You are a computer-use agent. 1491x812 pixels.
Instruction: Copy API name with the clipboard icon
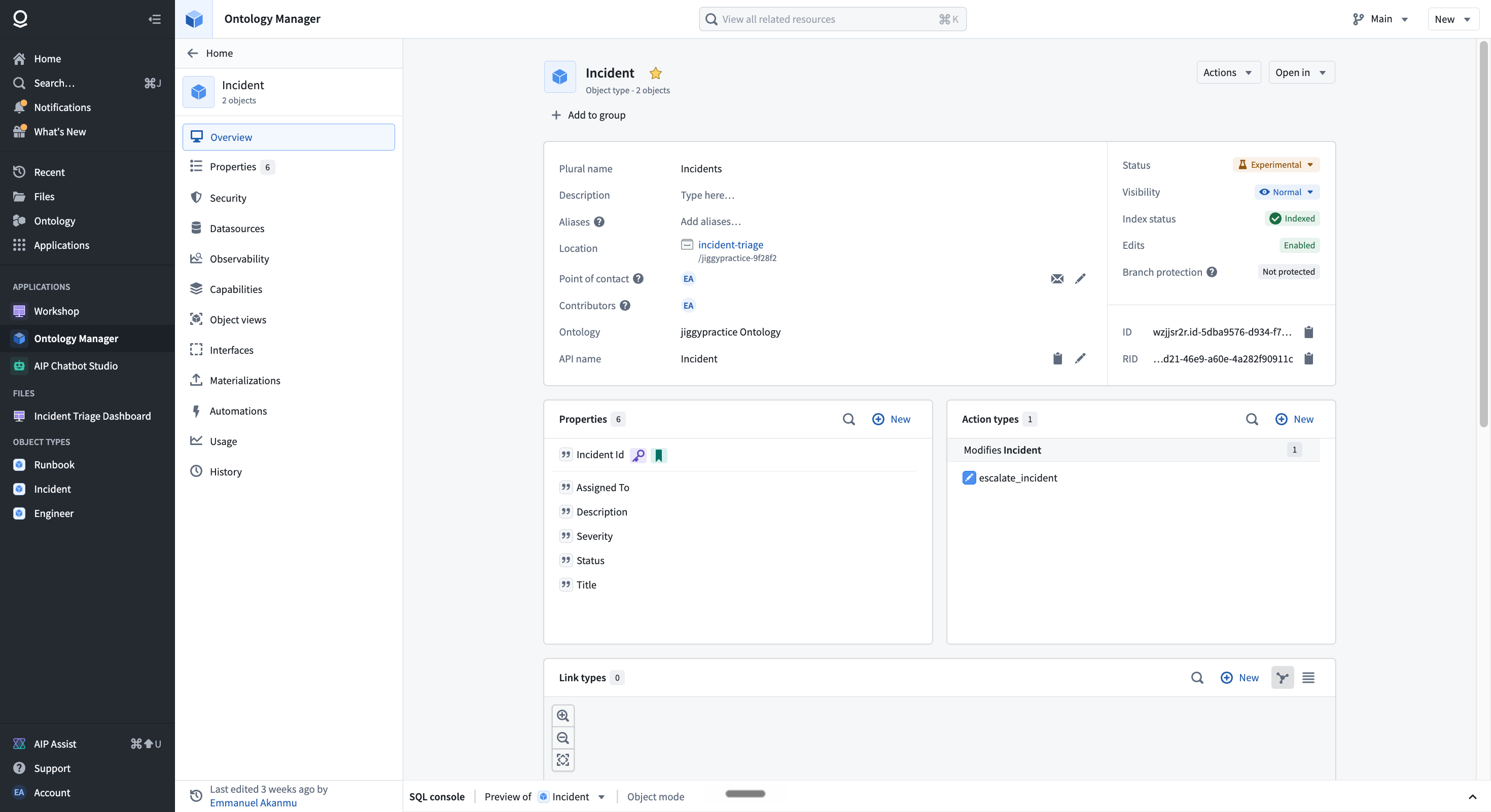pyautogui.click(x=1057, y=358)
